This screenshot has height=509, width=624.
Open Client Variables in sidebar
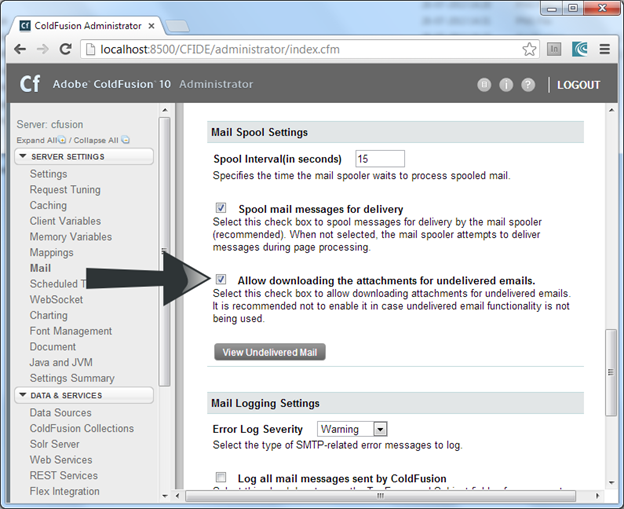coord(65,221)
